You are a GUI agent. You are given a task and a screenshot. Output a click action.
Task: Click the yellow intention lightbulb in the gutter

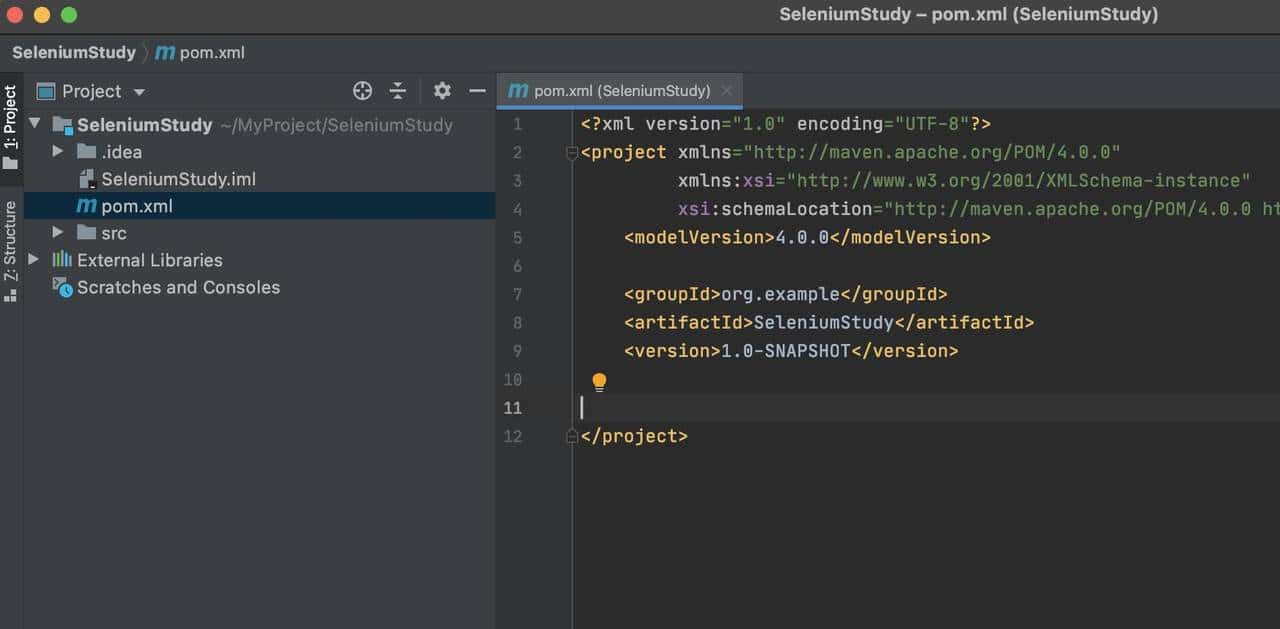tap(599, 381)
